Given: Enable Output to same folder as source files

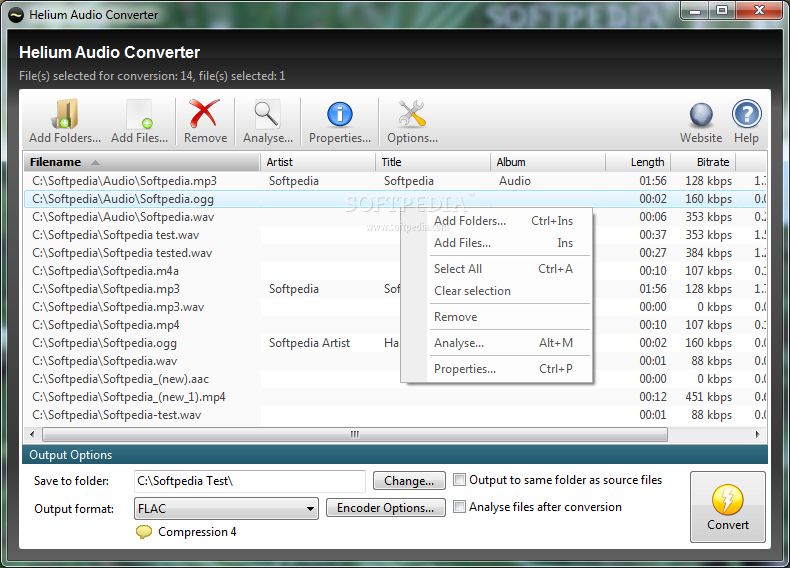Looking at the screenshot, I should tap(459, 480).
